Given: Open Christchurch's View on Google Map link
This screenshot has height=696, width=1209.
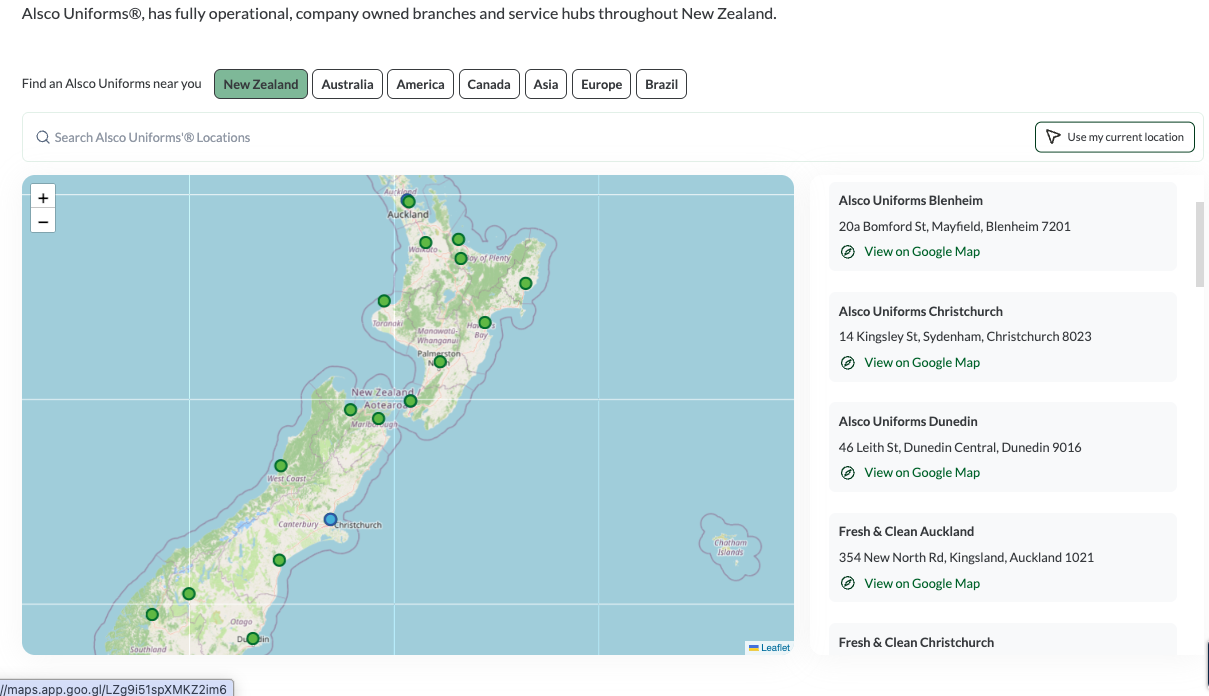Looking at the screenshot, I should (922, 363).
